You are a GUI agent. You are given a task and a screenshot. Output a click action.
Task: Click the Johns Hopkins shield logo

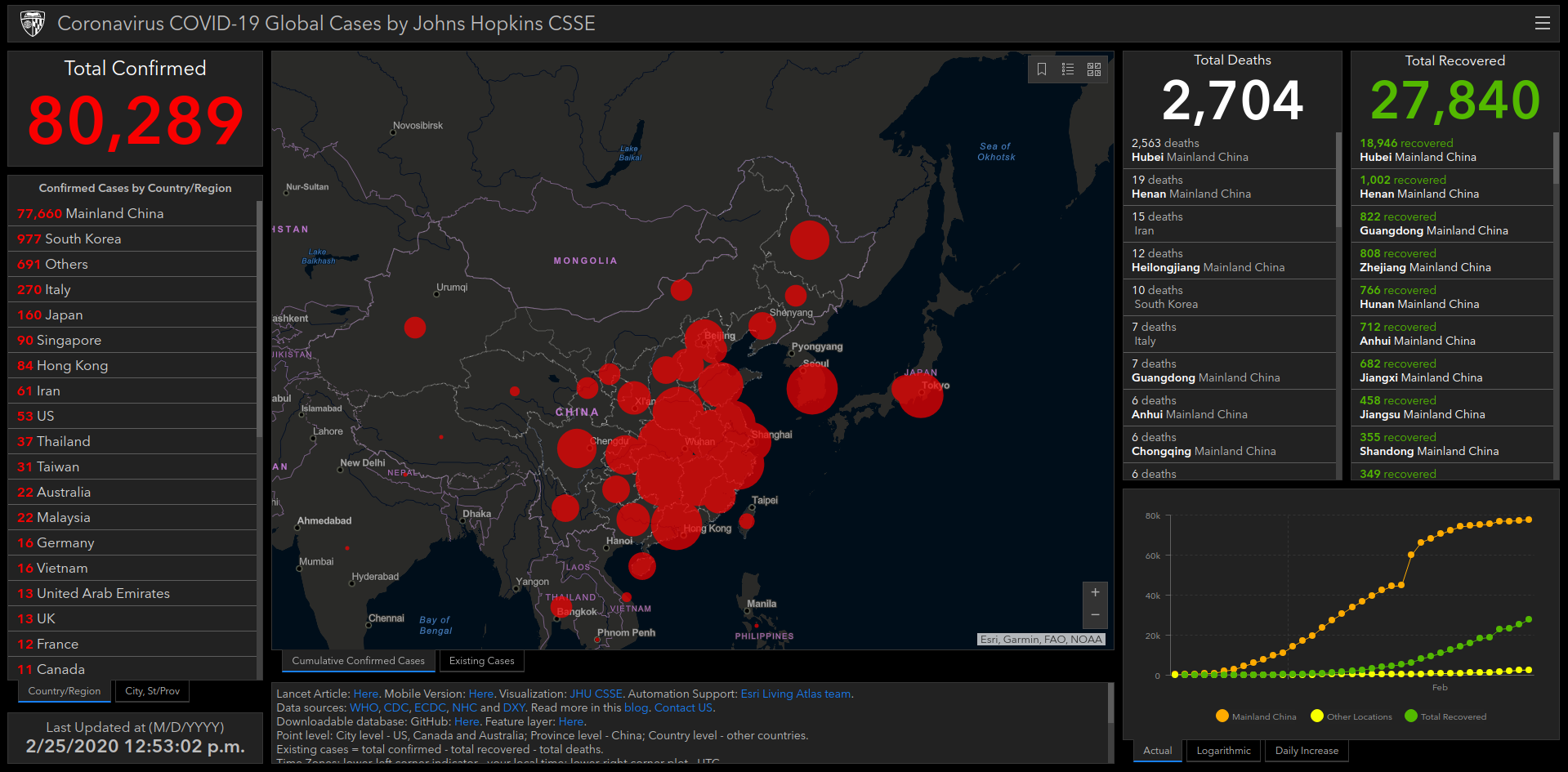pyautogui.click(x=33, y=24)
